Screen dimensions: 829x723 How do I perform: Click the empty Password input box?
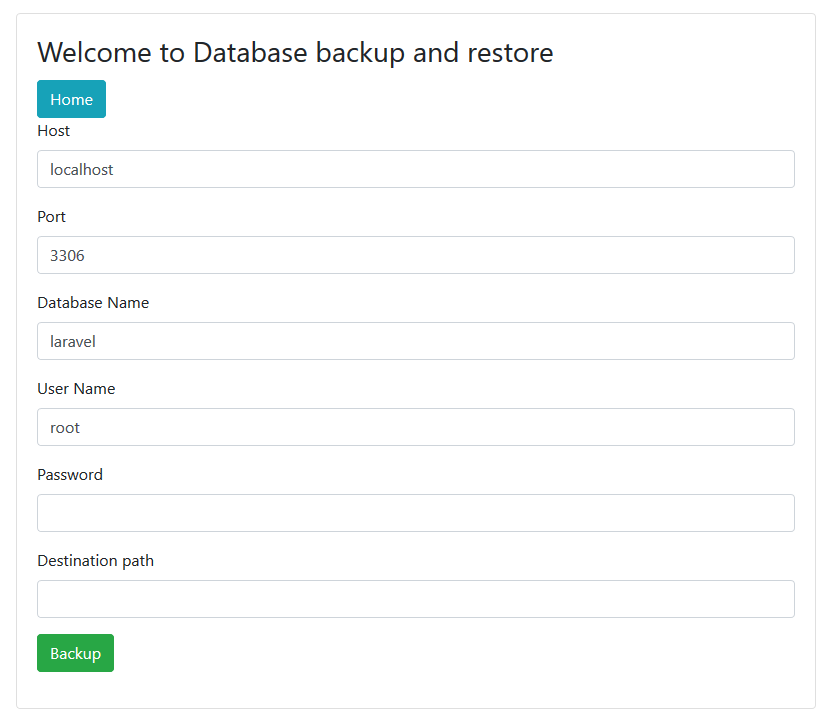(x=415, y=513)
